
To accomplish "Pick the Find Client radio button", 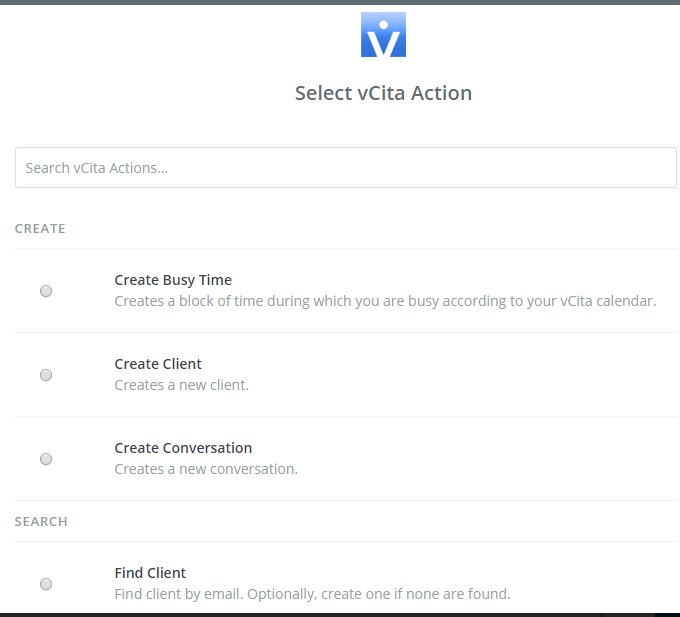I will point(46,584).
